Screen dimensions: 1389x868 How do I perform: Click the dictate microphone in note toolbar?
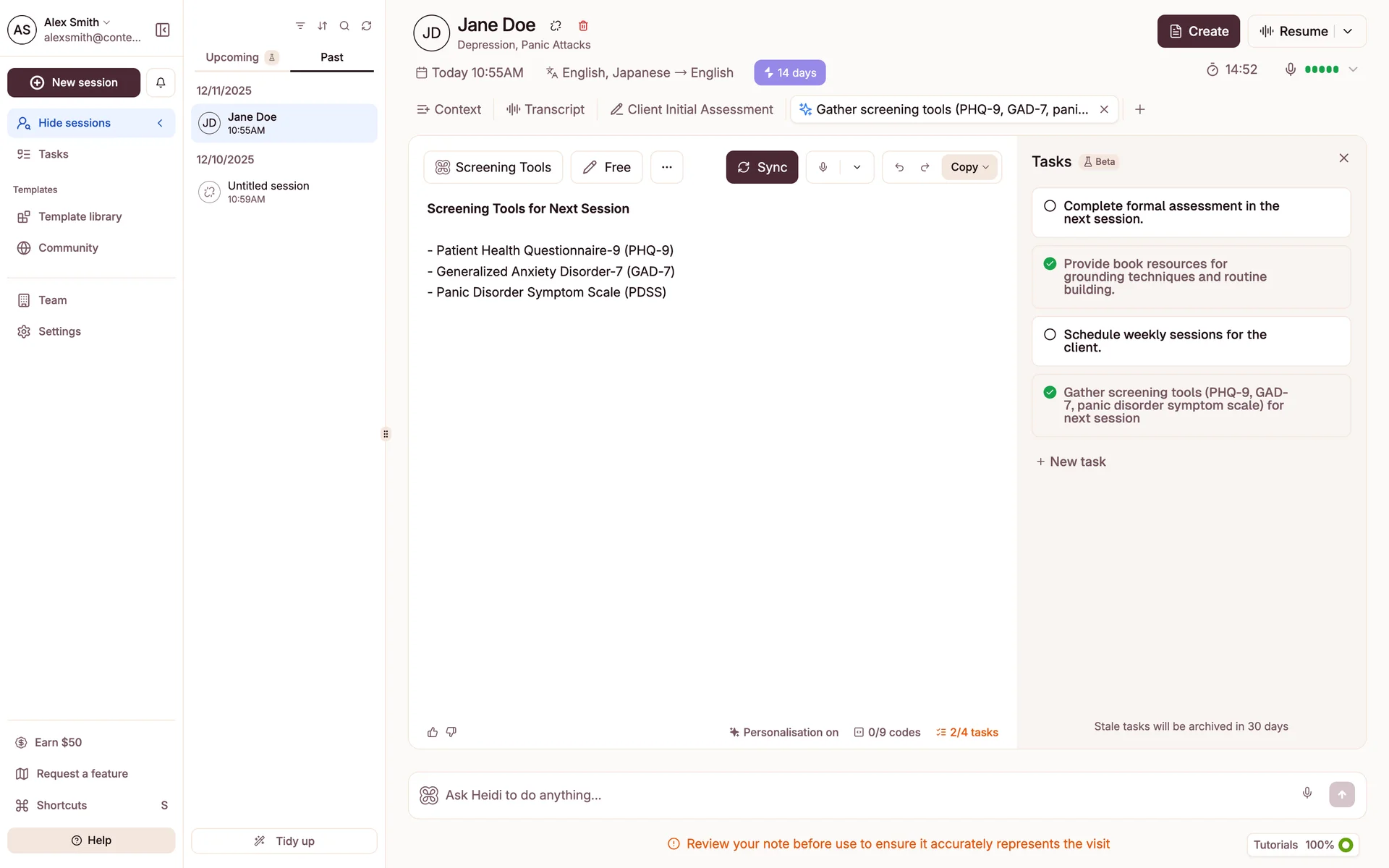(x=823, y=167)
